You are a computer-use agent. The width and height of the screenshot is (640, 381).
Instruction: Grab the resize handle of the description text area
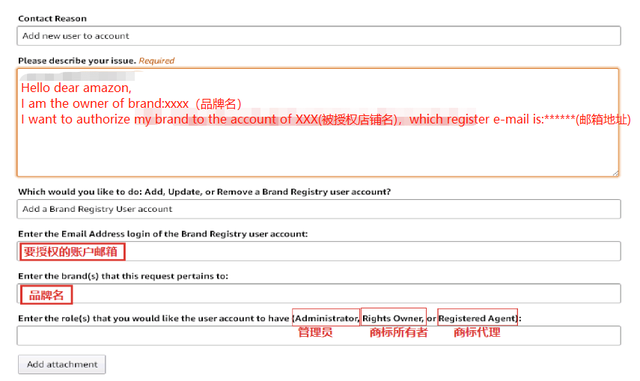(616, 173)
